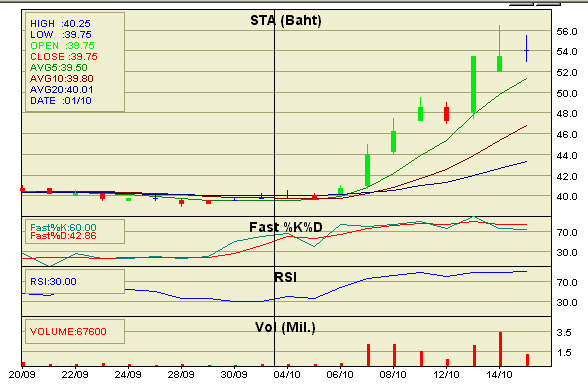This screenshot has height=388, width=588.
Task: Click the 52.0 price axis label
Action: 567,73
